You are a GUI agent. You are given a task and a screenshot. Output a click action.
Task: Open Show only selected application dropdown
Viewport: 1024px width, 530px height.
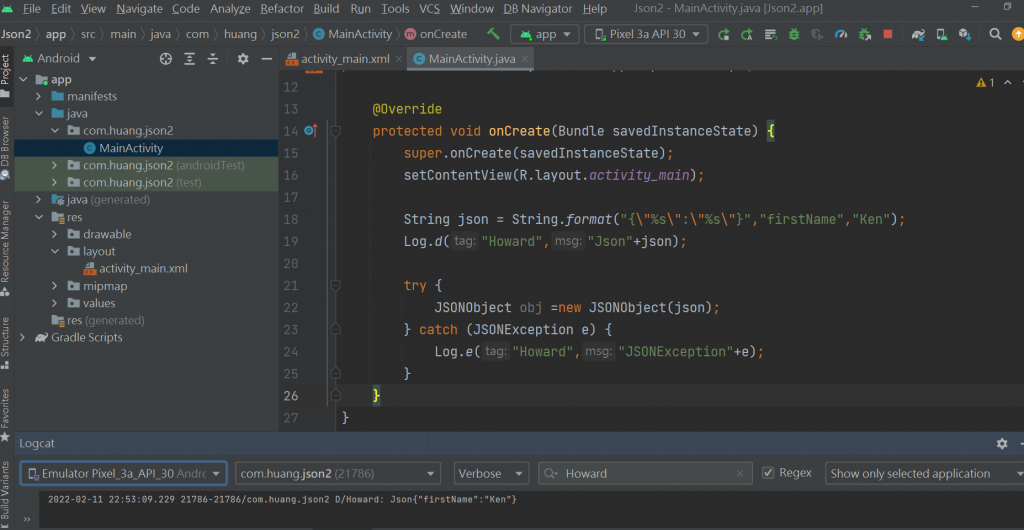pos(924,474)
